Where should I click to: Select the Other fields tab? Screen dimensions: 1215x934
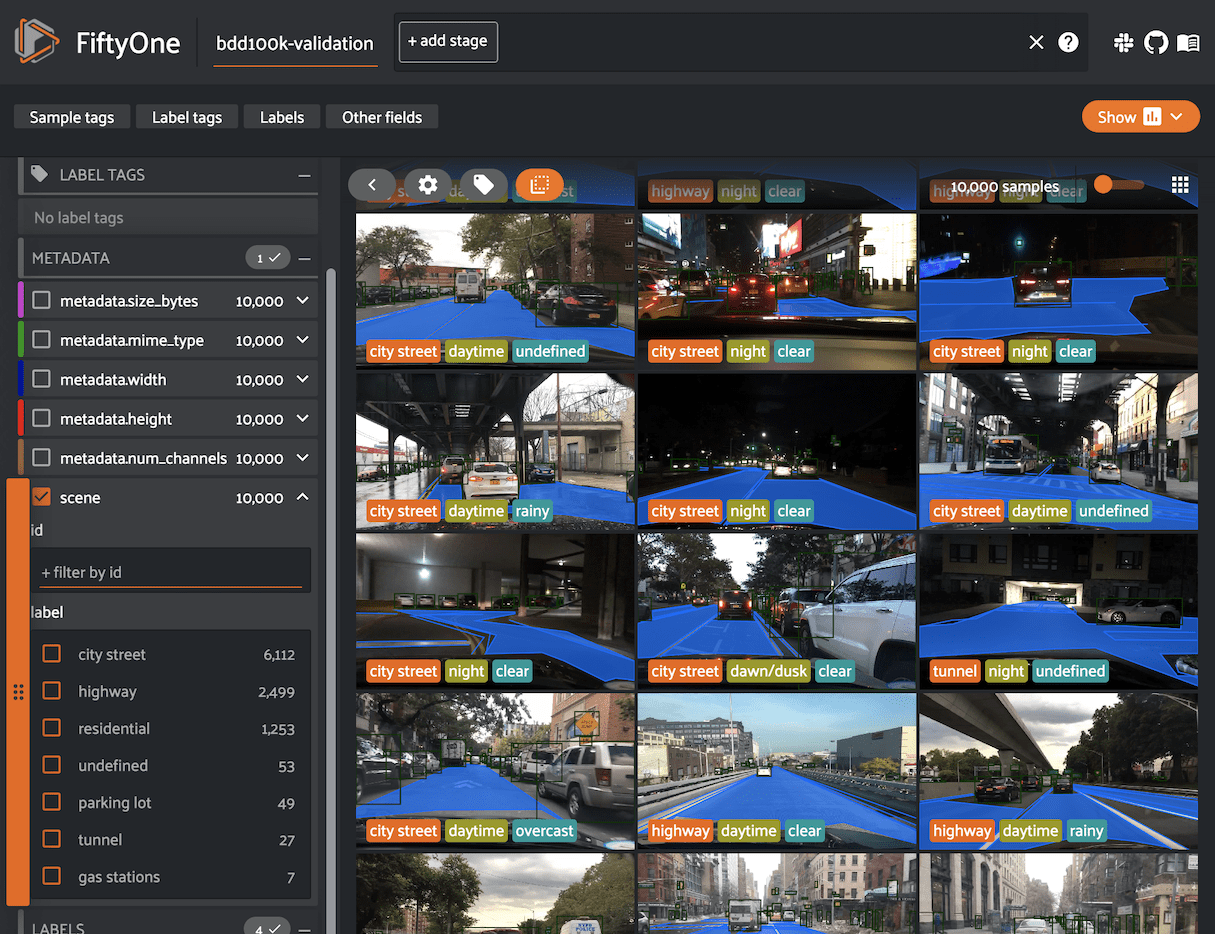coord(382,117)
